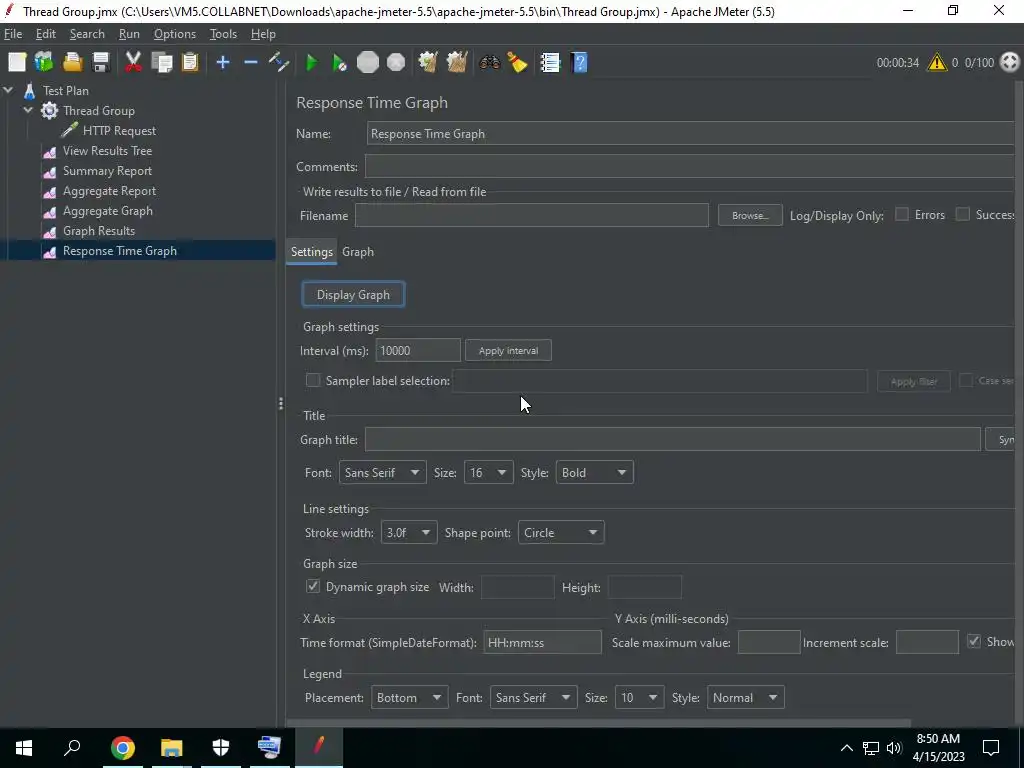1024x768 pixels.
Task: Open the Edit menu
Action: pos(46,34)
